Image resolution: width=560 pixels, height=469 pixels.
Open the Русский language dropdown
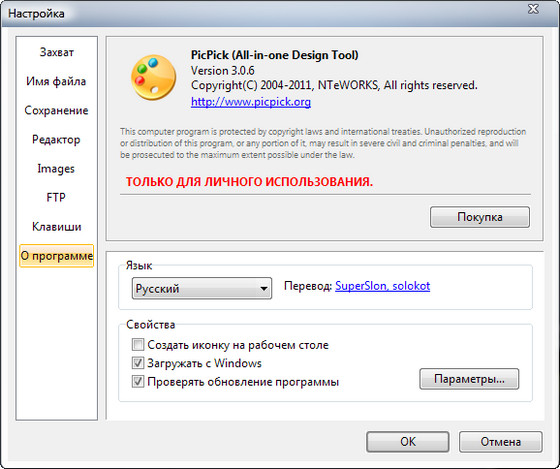pos(202,288)
